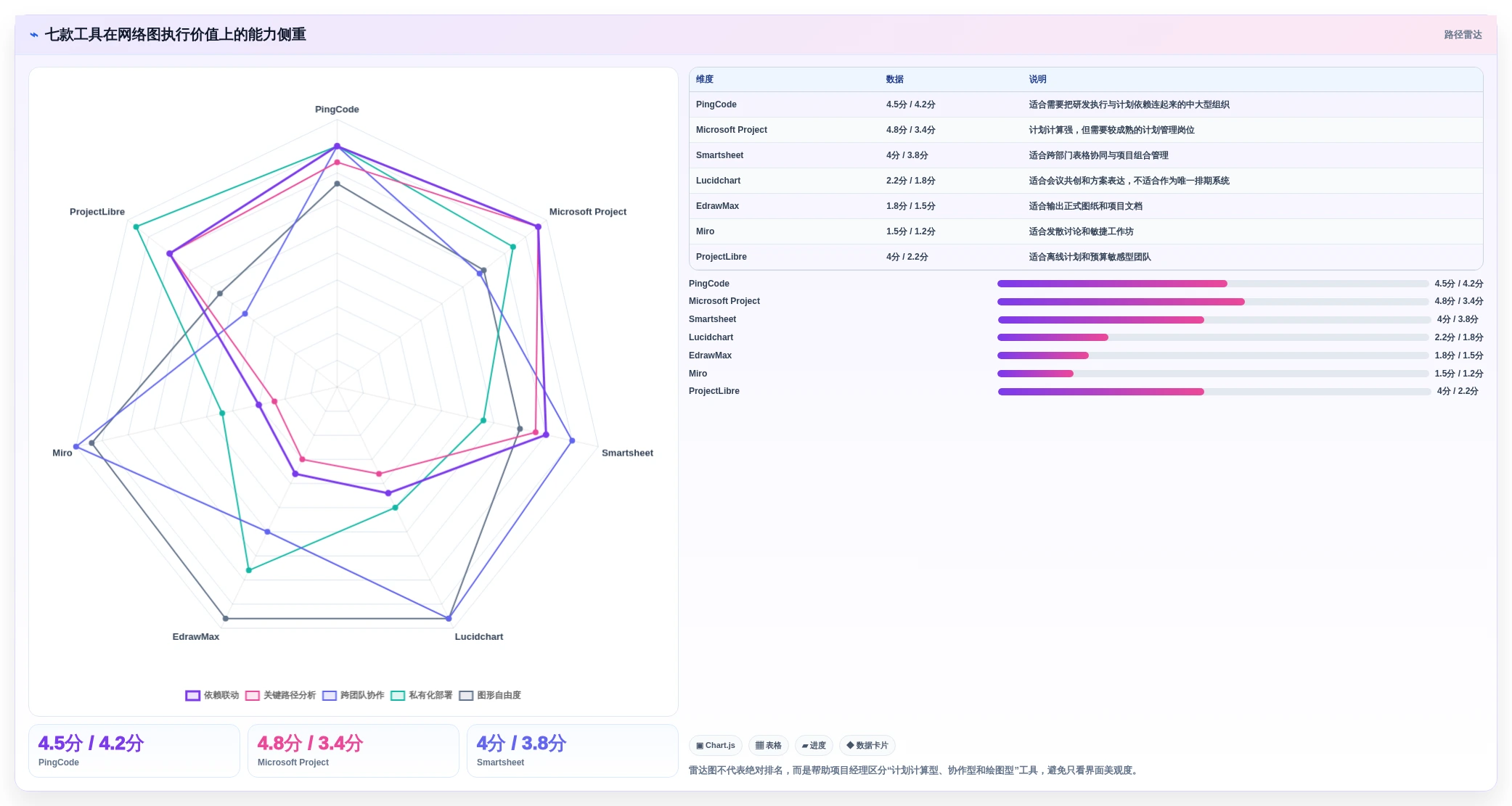Click the Miro radar axis label

click(62, 453)
